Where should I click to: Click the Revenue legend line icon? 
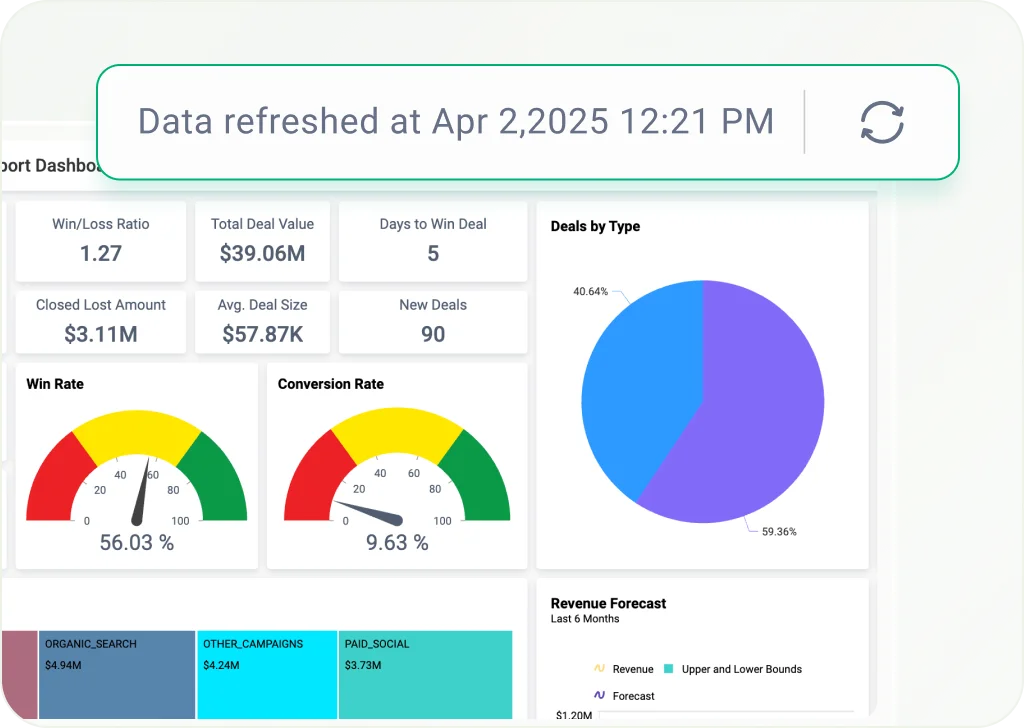coord(599,669)
